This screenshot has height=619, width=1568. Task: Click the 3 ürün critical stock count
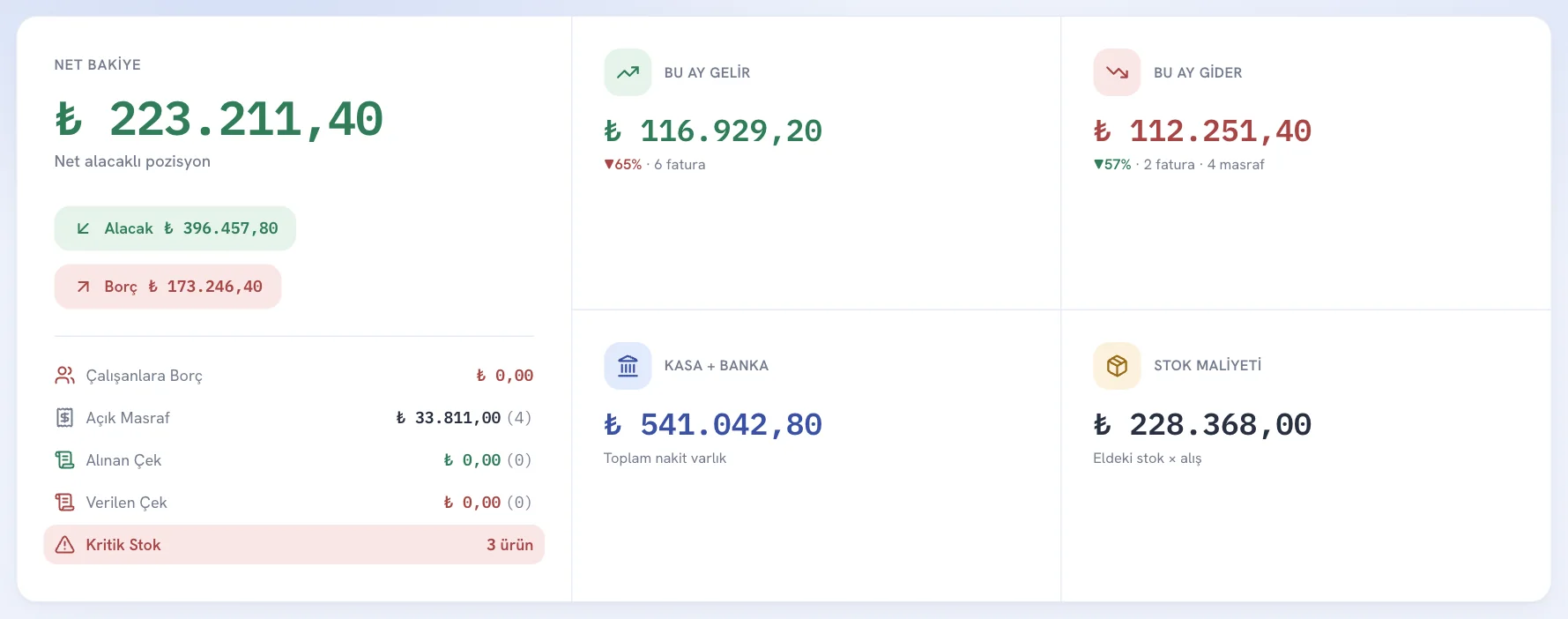(x=510, y=545)
